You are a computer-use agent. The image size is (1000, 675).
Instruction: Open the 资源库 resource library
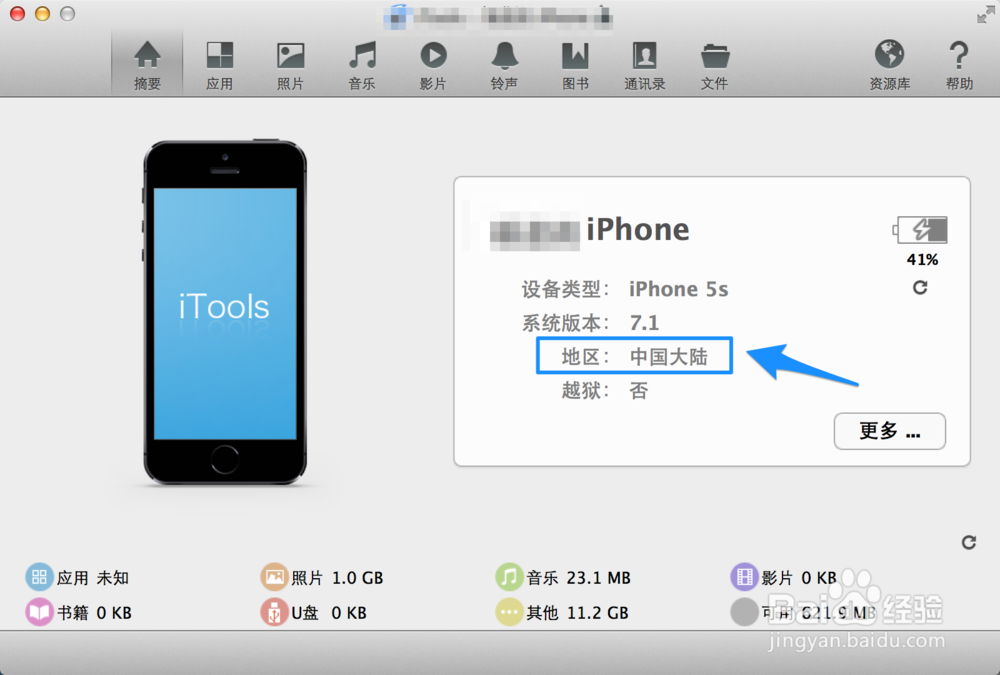[x=890, y=64]
